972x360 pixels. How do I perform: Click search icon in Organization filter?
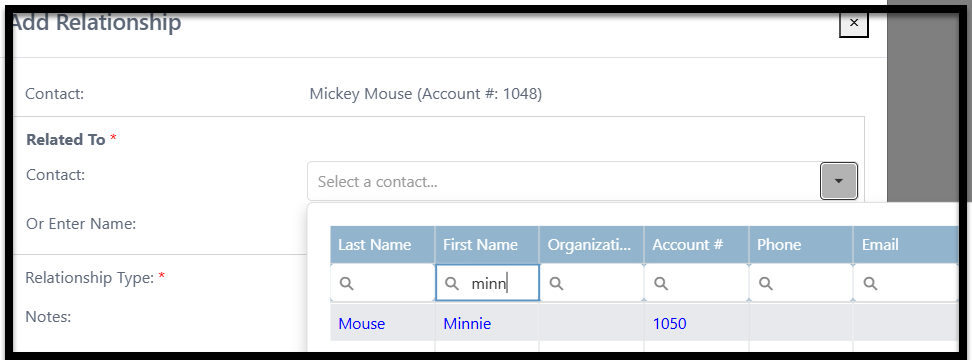click(557, 283)
